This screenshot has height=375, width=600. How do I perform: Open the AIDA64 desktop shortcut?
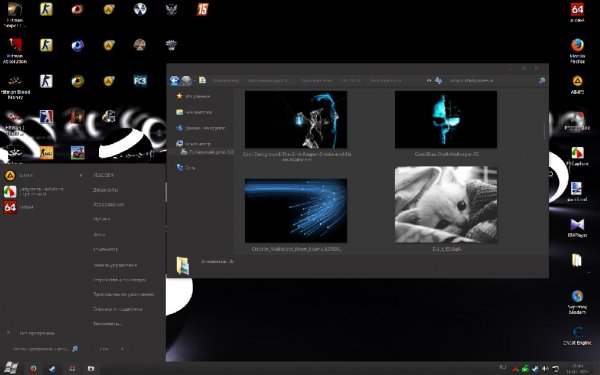(x=577, y=13)
